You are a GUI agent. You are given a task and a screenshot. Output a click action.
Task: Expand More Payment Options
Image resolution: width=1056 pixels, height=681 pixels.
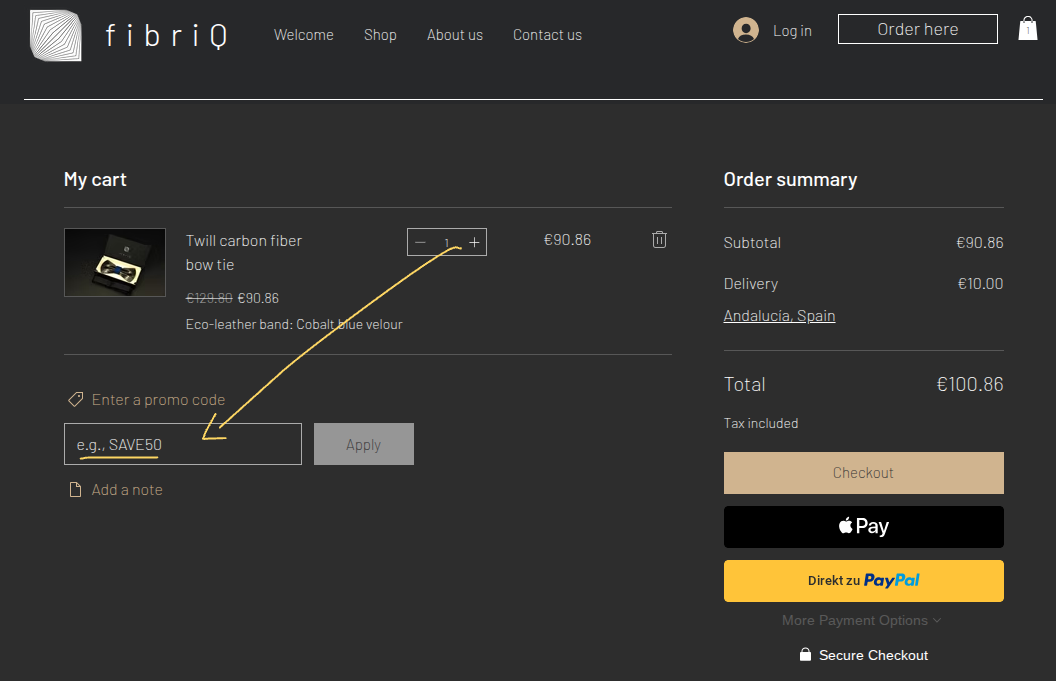click(x=862, y=621)
